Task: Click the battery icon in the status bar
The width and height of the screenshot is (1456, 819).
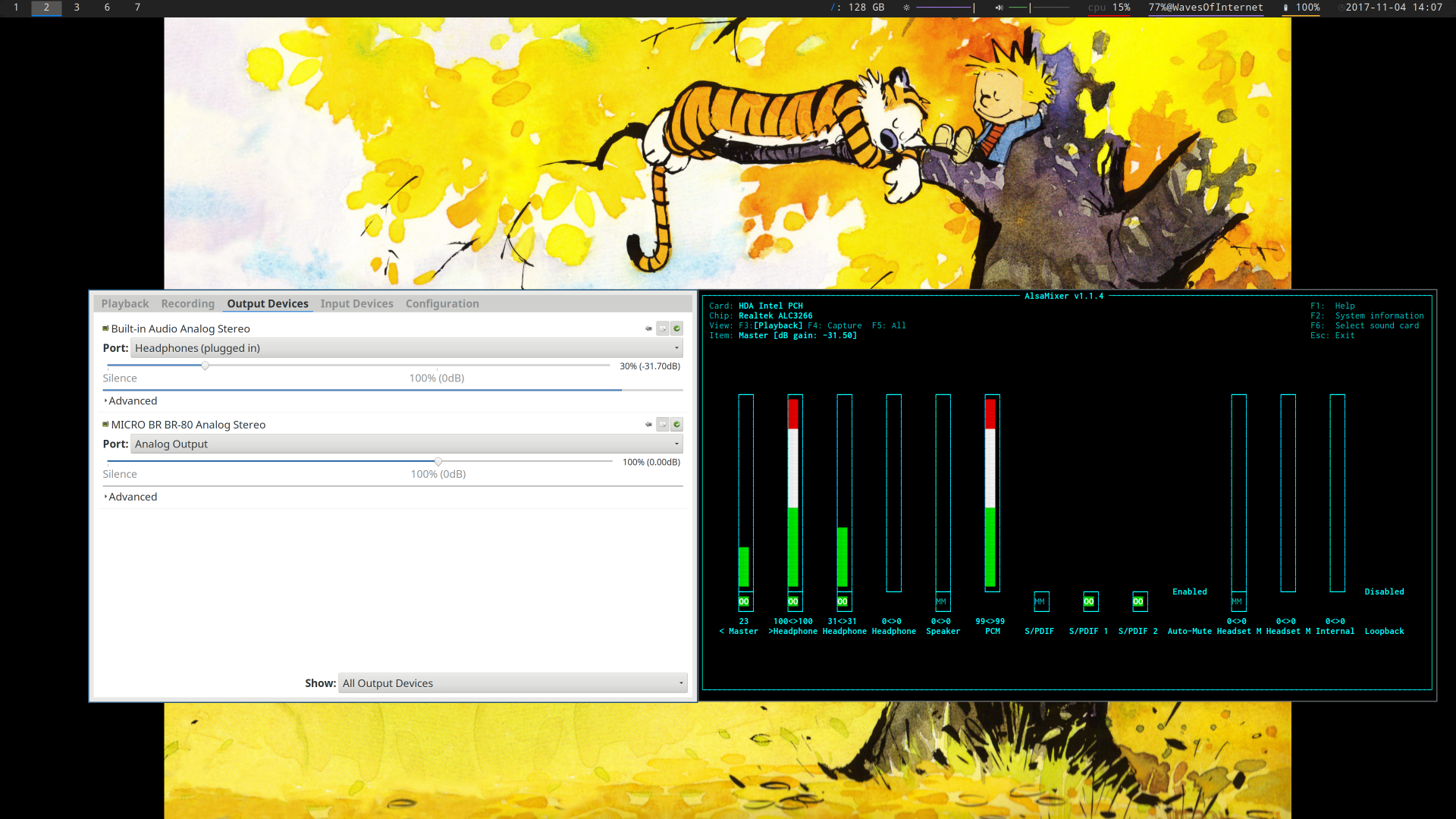Action: point(1285,8)
